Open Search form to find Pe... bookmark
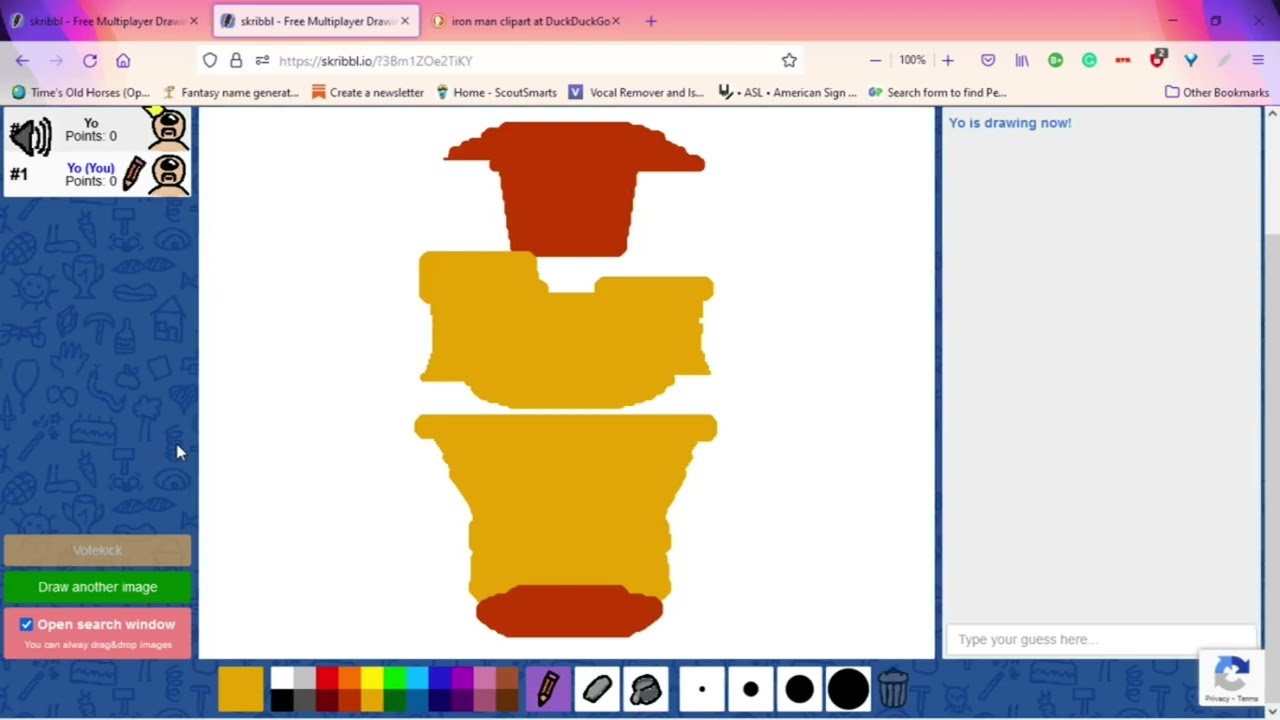The height and width of the screenshot is (720, 1280). 937,92
